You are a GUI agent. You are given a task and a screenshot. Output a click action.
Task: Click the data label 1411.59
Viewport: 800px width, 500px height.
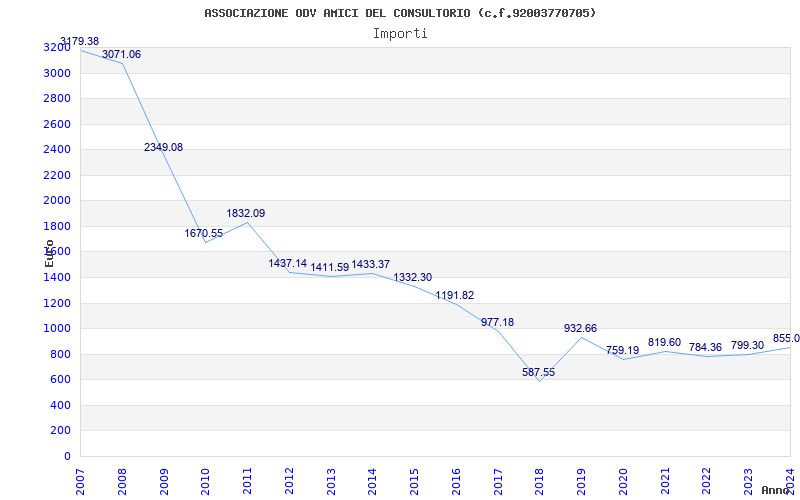[330, 267]
